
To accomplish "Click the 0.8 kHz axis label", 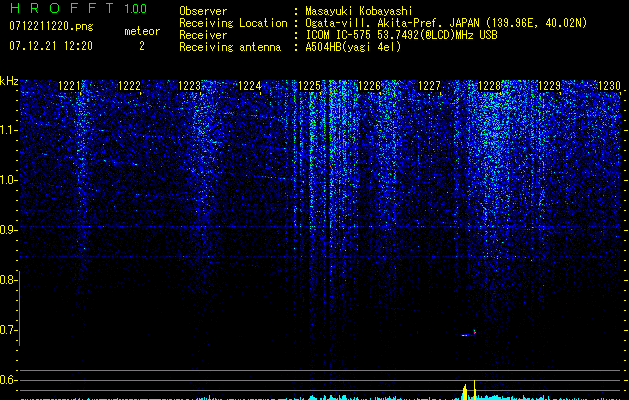I will point(8,280).
